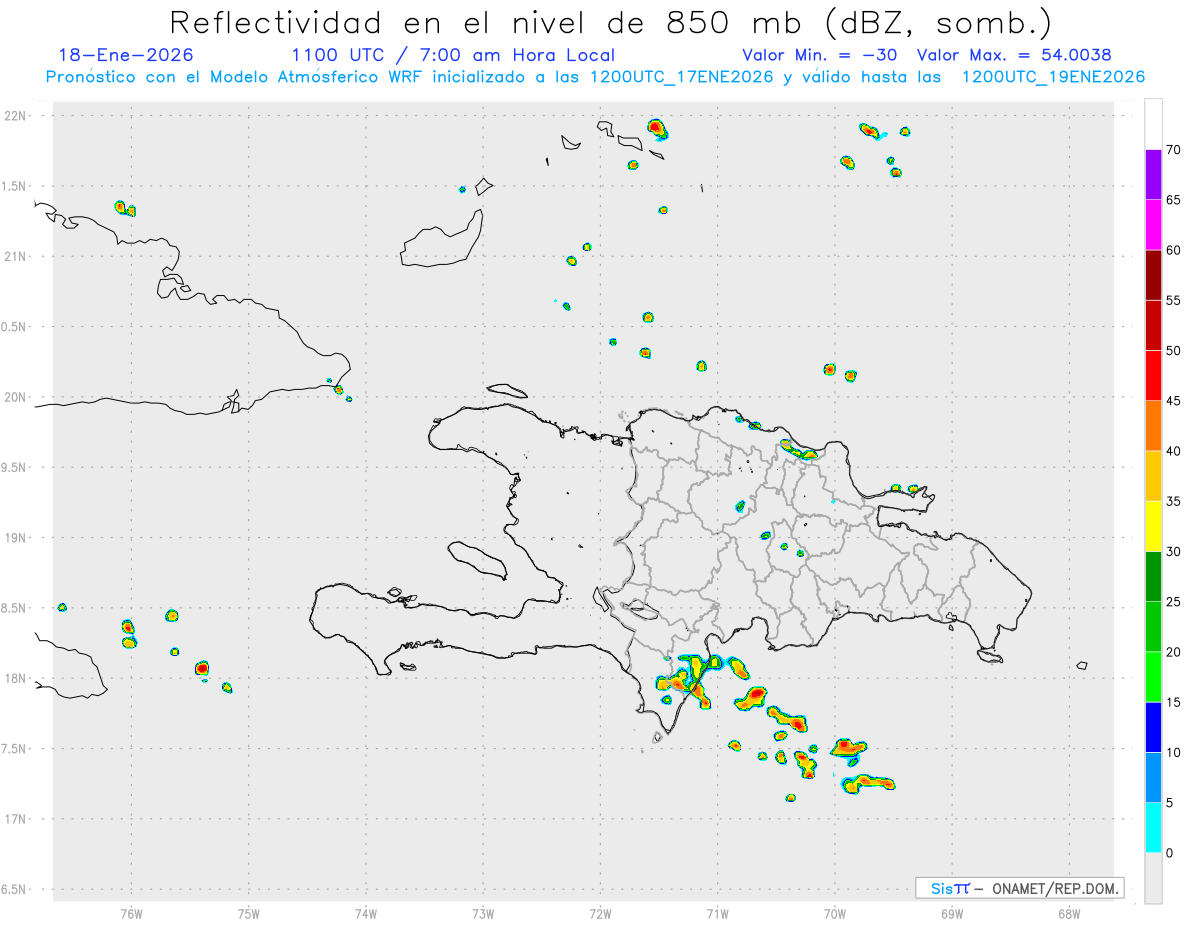Click the time '1100 UTC / 7:00 am Hora Local'

[453, 55]
